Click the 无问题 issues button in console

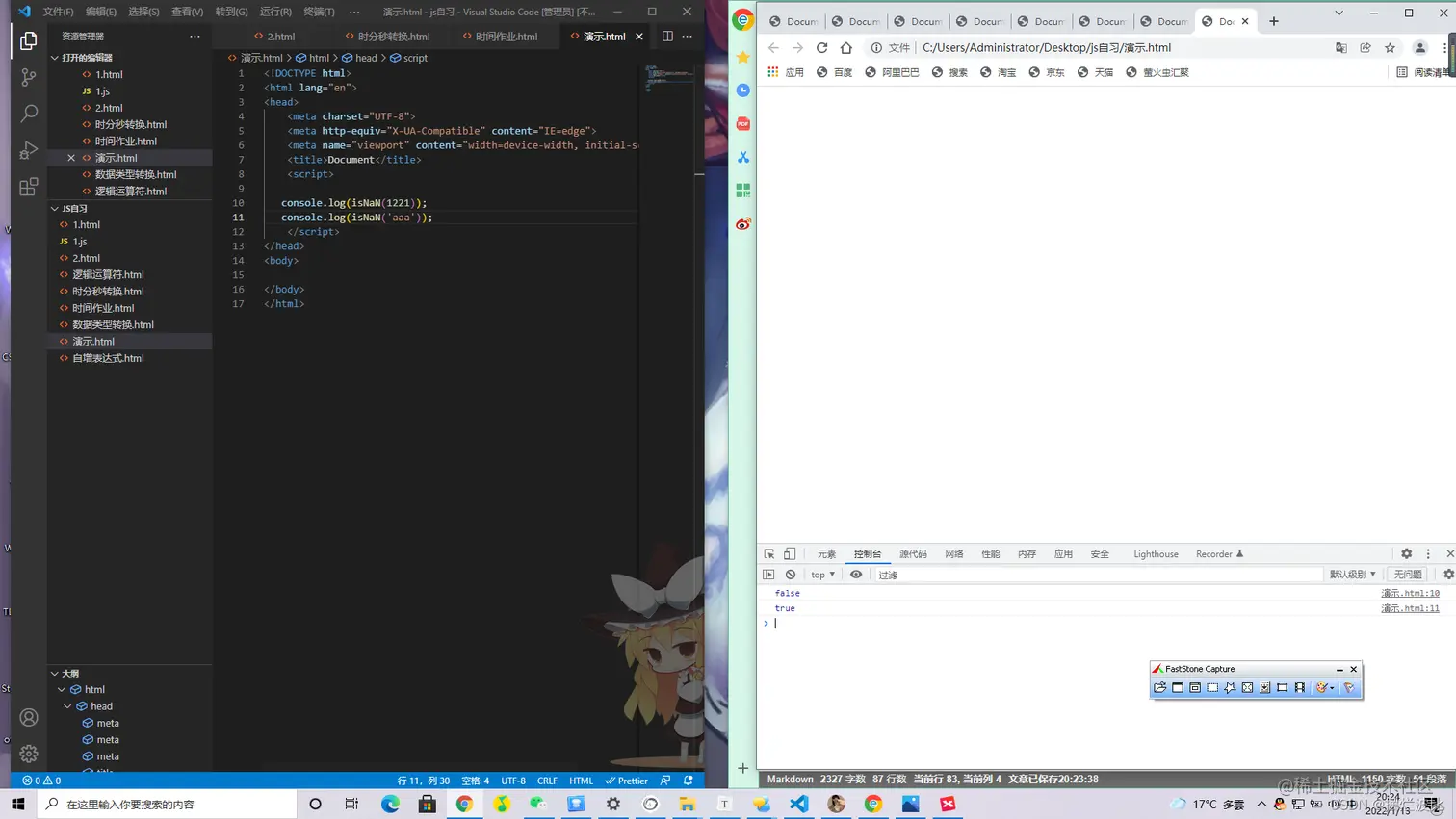point(1408,575)
